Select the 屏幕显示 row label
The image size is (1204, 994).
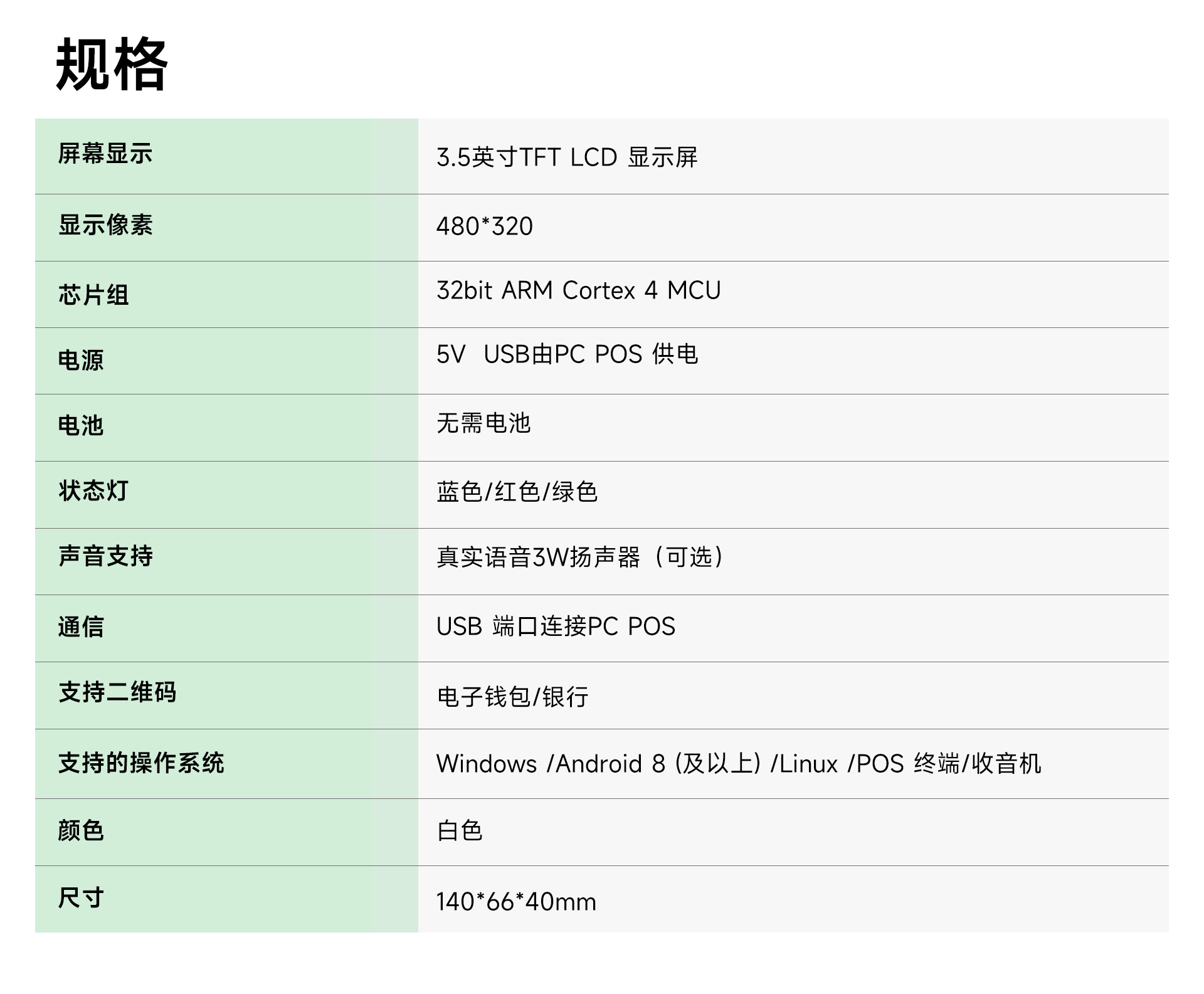click(x=105, y=154)
